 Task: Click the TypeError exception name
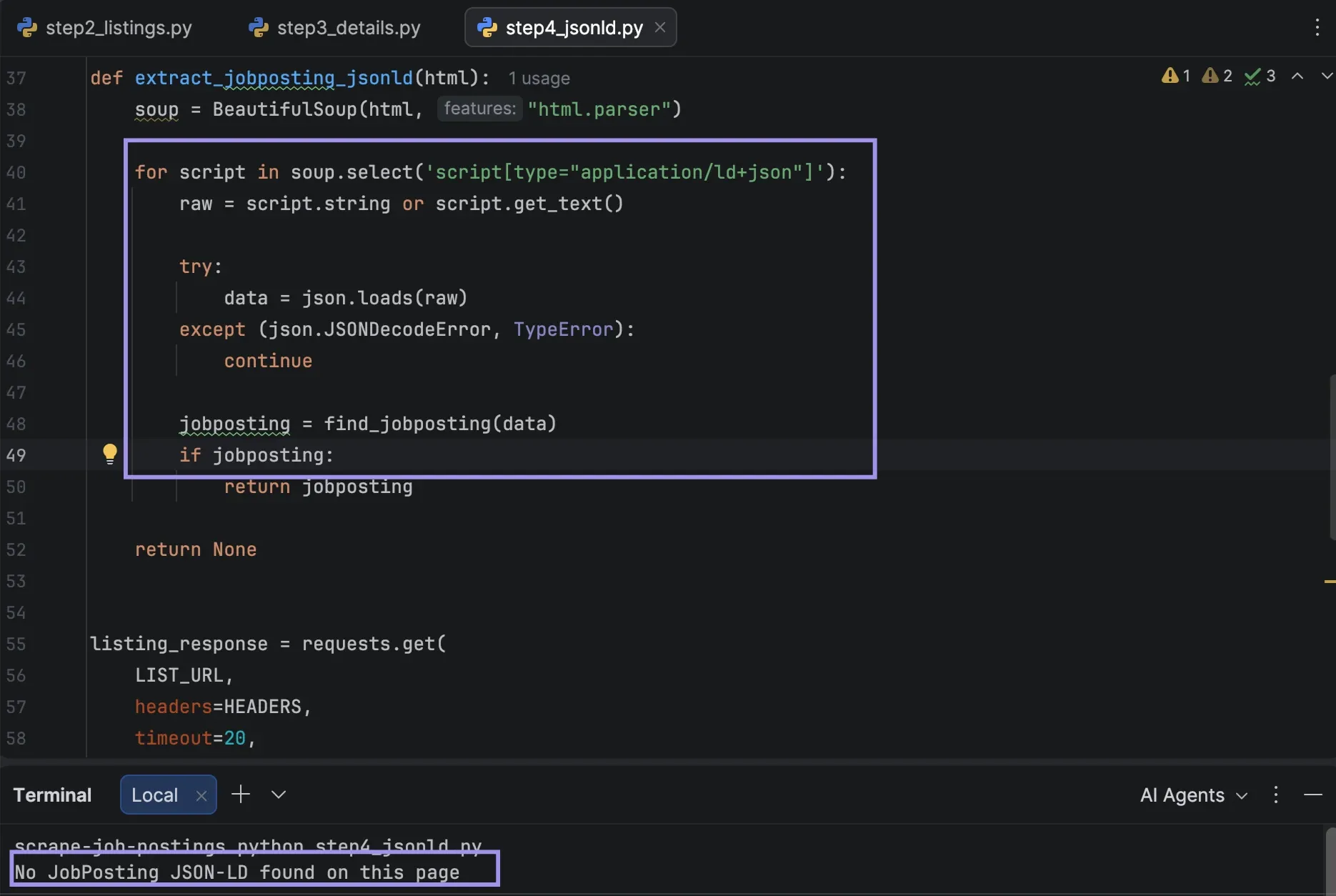point(563,329)
